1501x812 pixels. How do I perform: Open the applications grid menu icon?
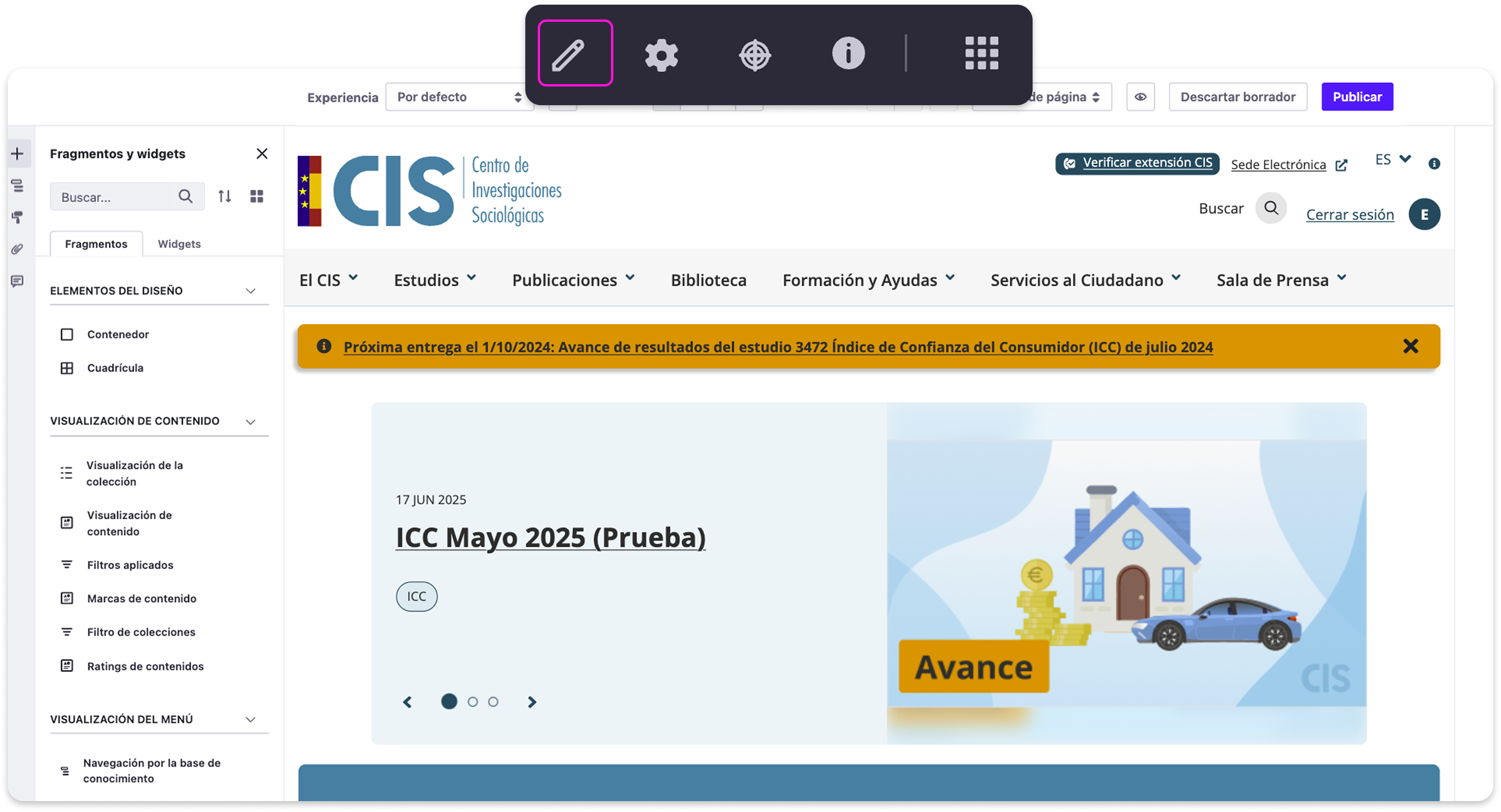point(981,54)
